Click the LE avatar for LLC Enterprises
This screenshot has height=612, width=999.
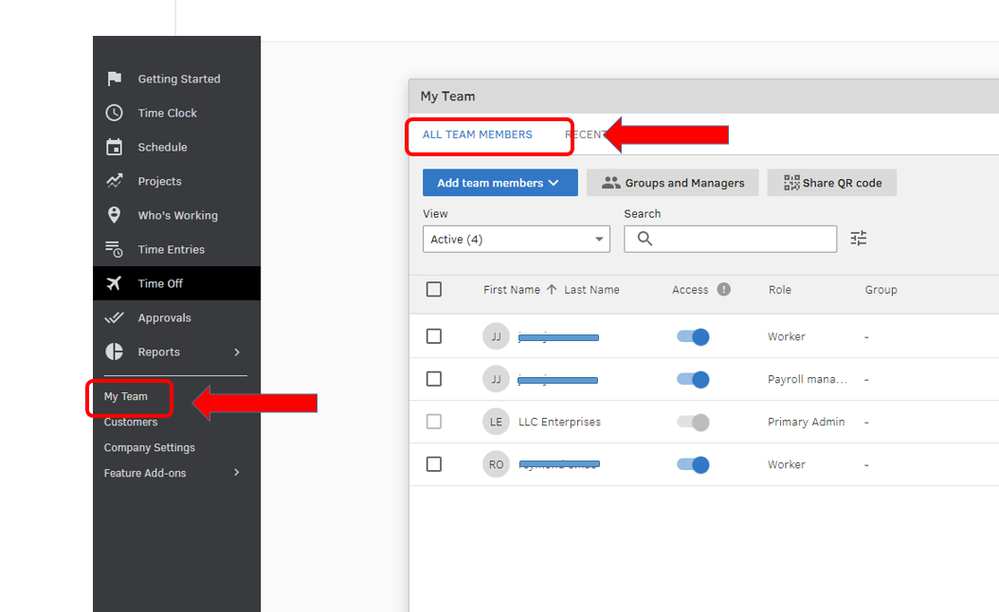click(x=496, y=422)
